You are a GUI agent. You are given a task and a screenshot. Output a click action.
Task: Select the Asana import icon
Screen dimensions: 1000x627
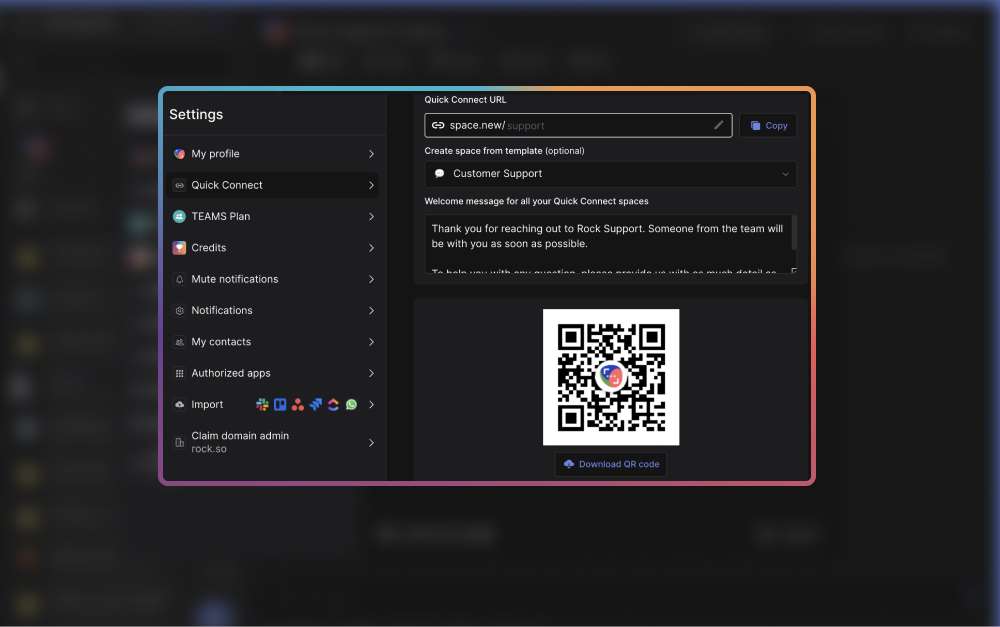click(297, 404)
